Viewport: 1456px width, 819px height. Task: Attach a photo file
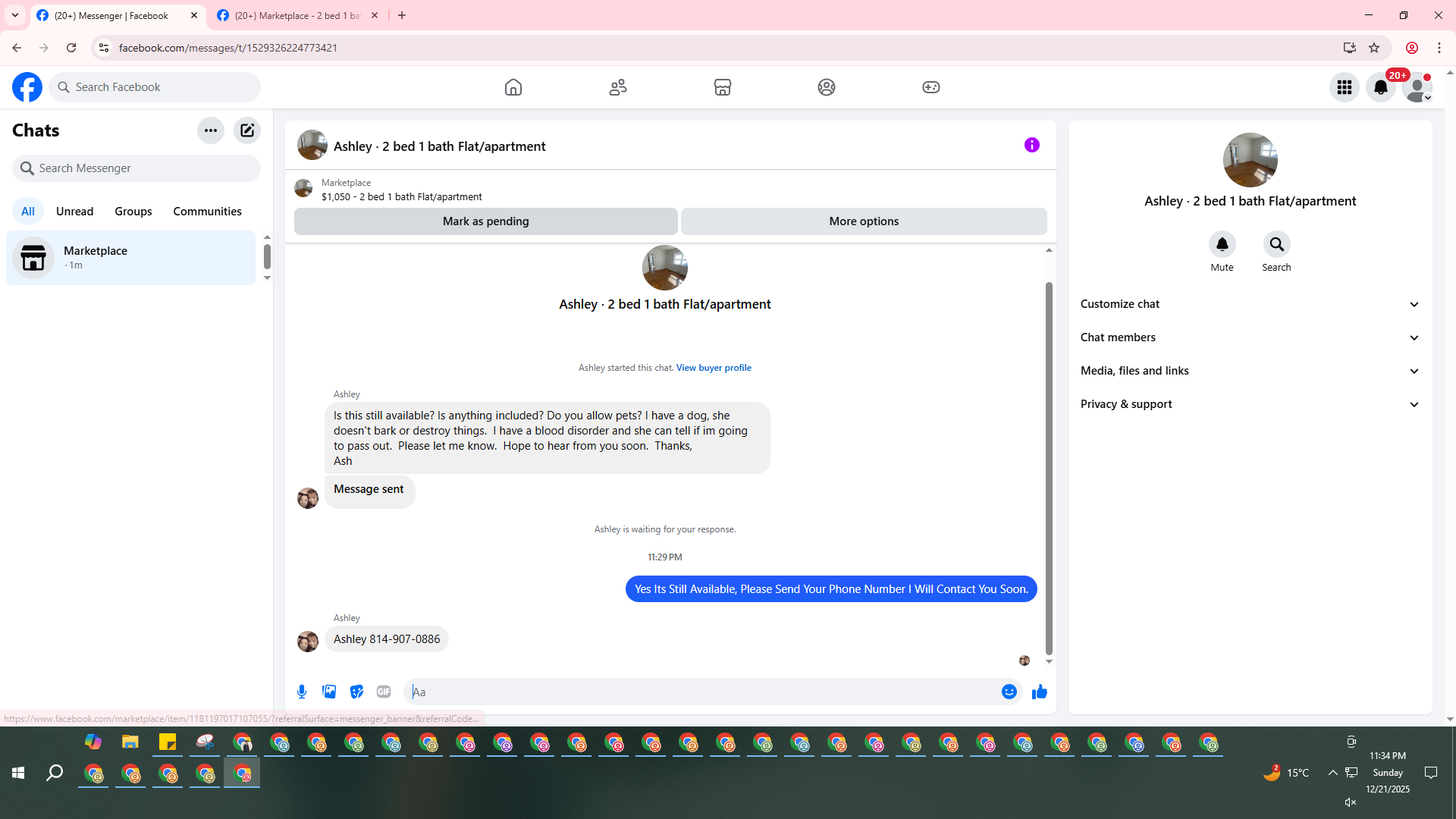click(x=329, y=692)
